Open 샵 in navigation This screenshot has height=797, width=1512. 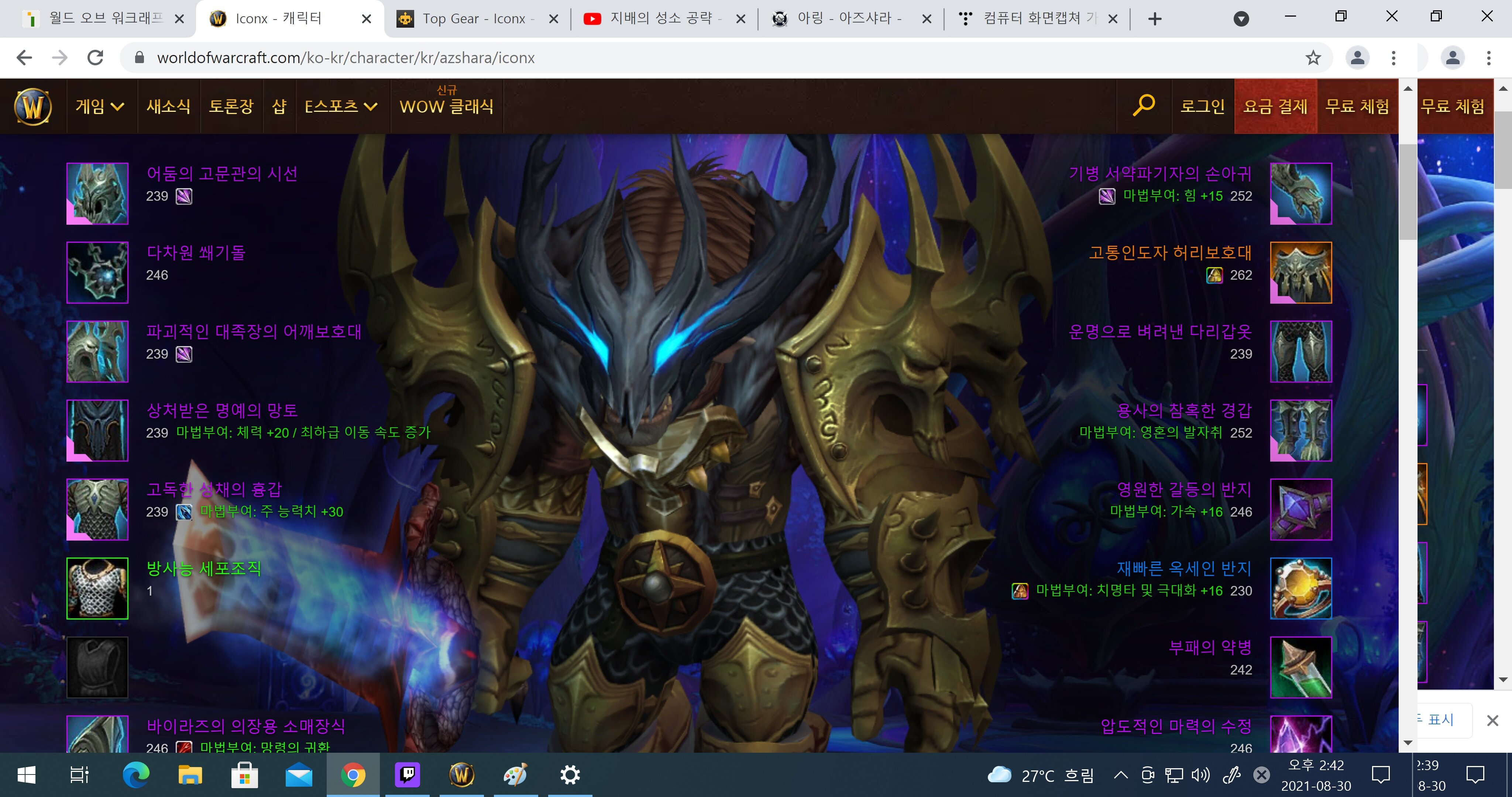coord(279,106)
